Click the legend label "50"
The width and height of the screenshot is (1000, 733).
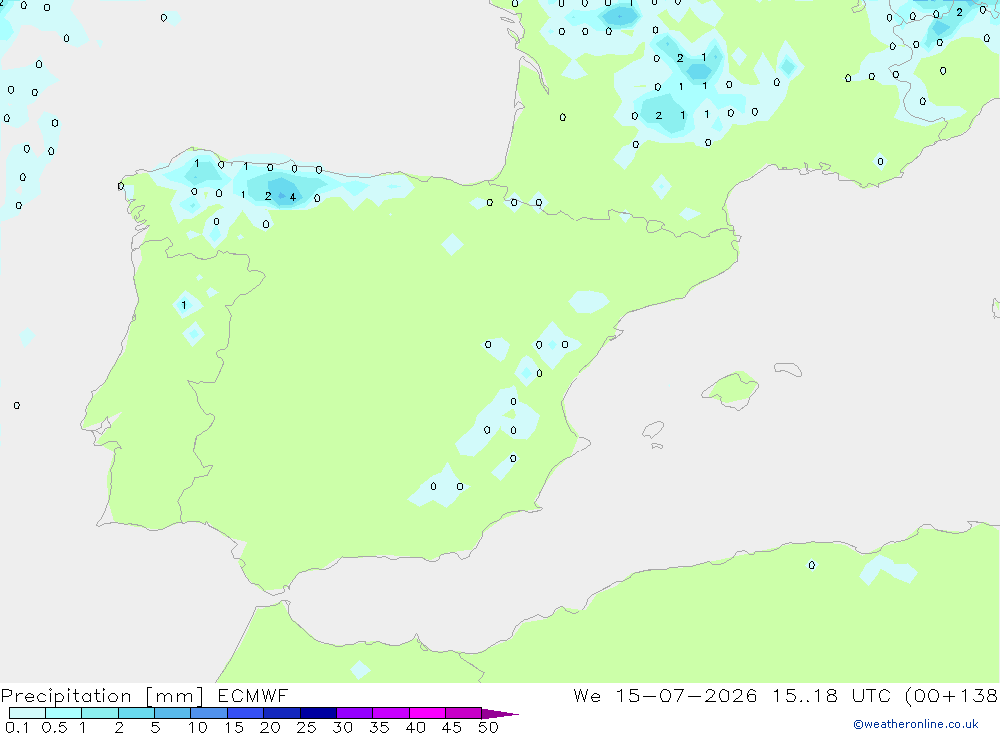tap(488, 727)
